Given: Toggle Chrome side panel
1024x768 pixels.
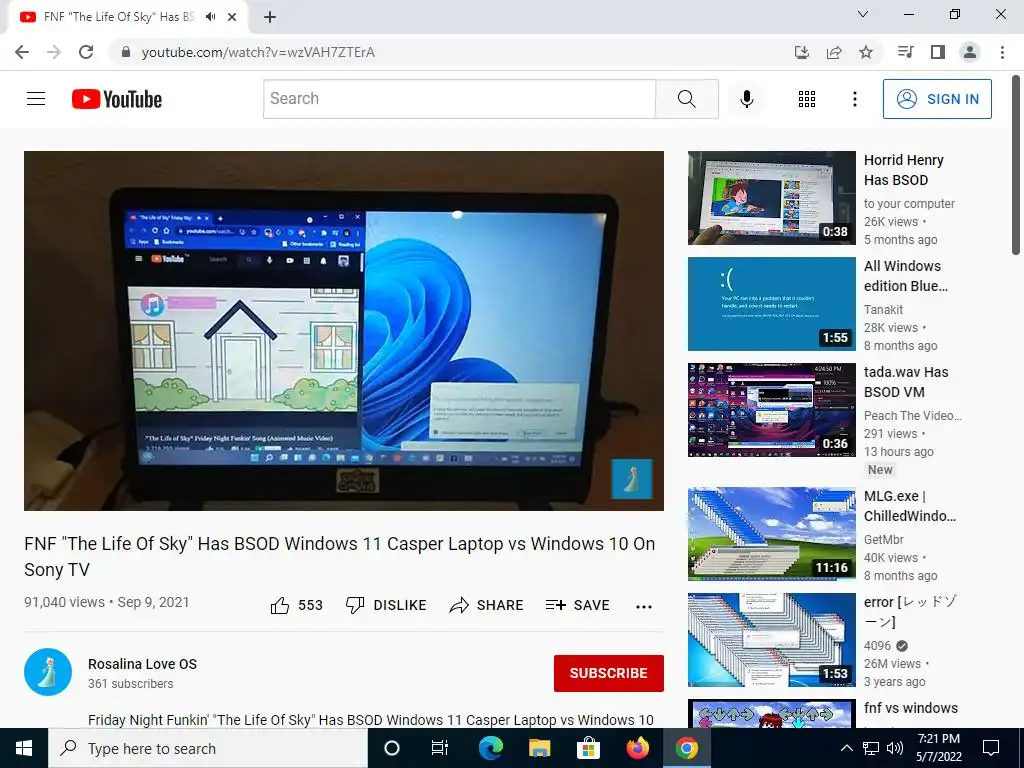Looking at the screenshot, I should [x=937, y=52].
